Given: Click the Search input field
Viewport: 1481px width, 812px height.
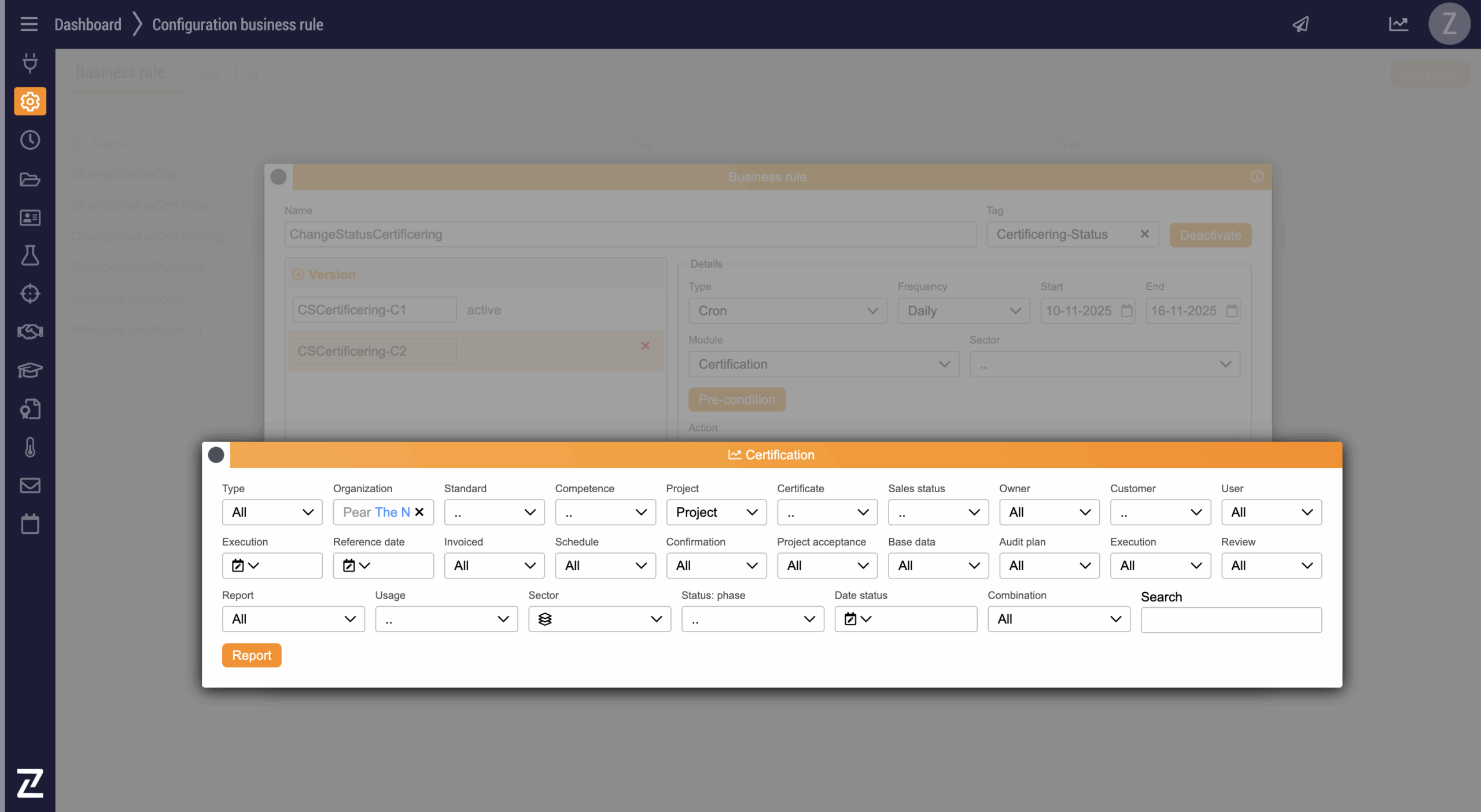Looking at the screenshot, I should coord(1231,620).
